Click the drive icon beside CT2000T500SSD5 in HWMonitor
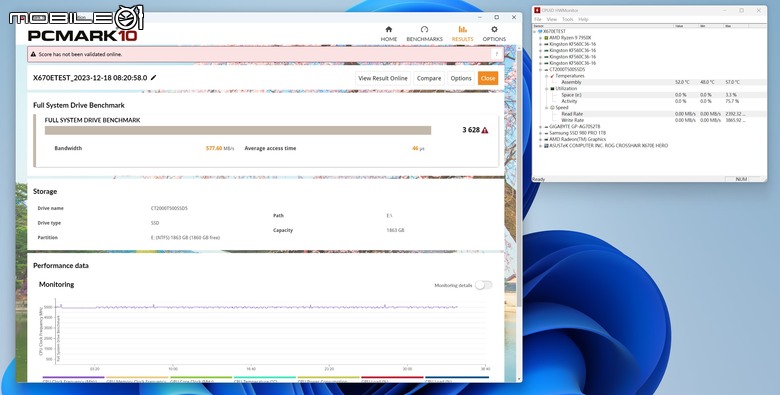 (x=546, y=70)
